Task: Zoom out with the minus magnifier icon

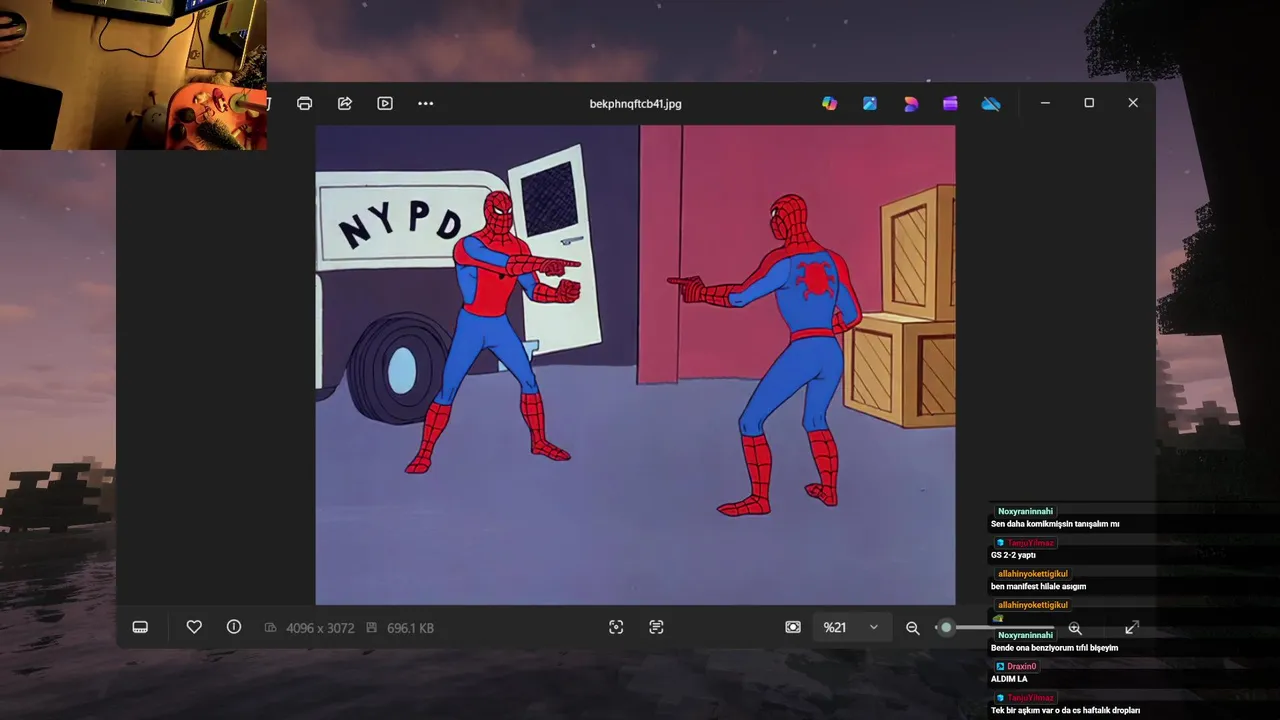Action: pyautogui.click(x=913, y=628)
